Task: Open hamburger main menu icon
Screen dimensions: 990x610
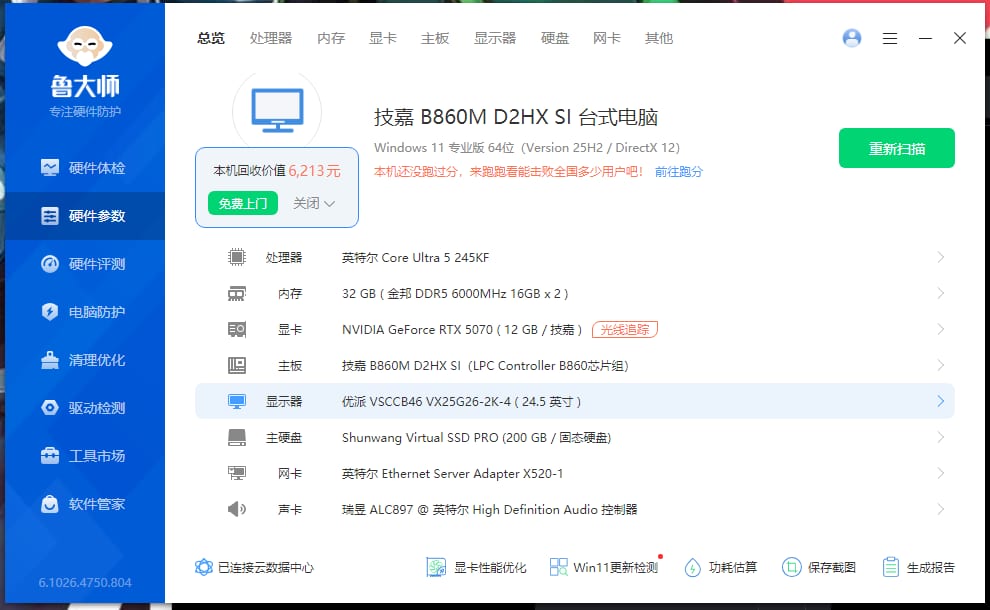Action: pos(890,39)
